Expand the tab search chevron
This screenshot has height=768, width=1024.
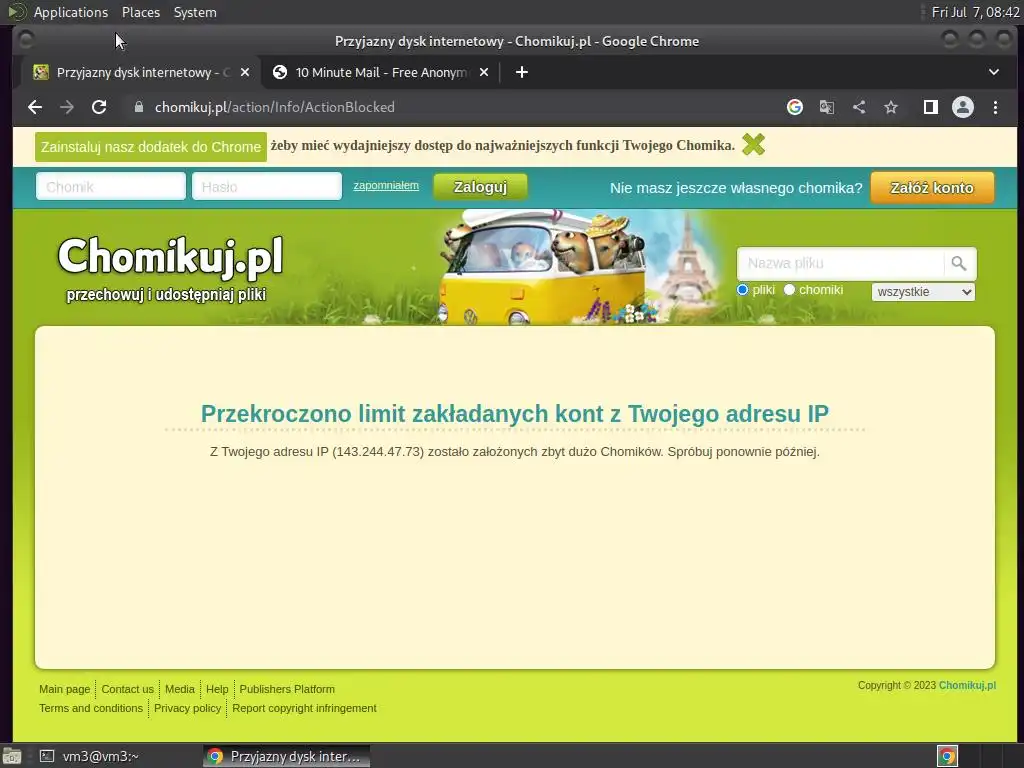click(994, 72)
